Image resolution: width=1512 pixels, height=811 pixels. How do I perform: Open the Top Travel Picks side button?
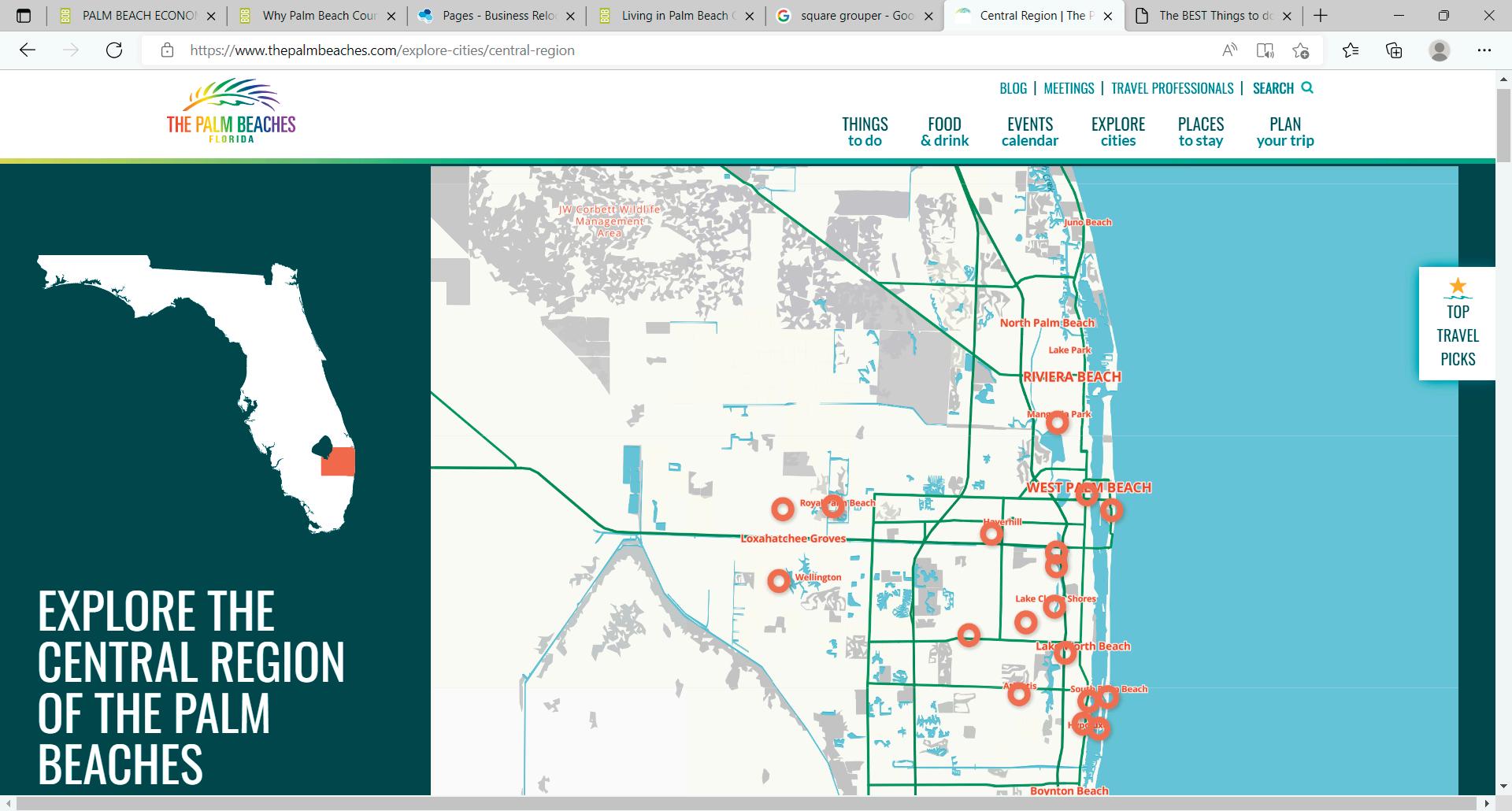pos(1457,324)
